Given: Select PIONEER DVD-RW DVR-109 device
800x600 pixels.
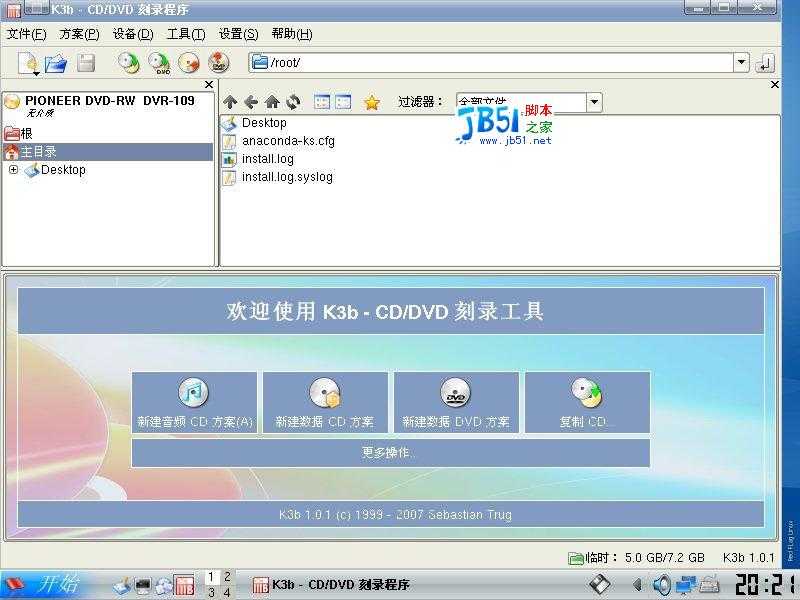Looking at the screenshot, I should tap(109, 101).
